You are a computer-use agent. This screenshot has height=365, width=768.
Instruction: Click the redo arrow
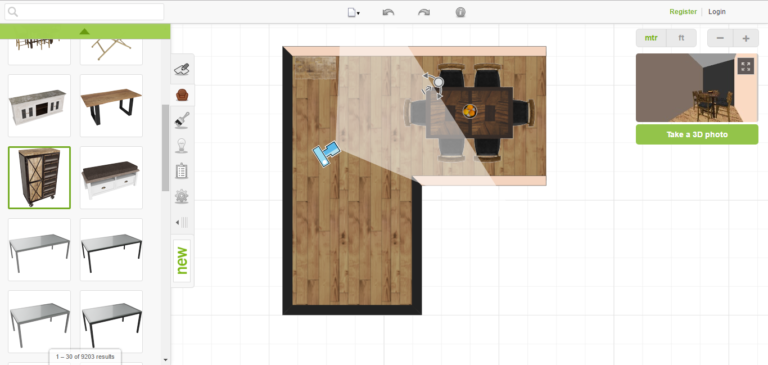(424, 12)
